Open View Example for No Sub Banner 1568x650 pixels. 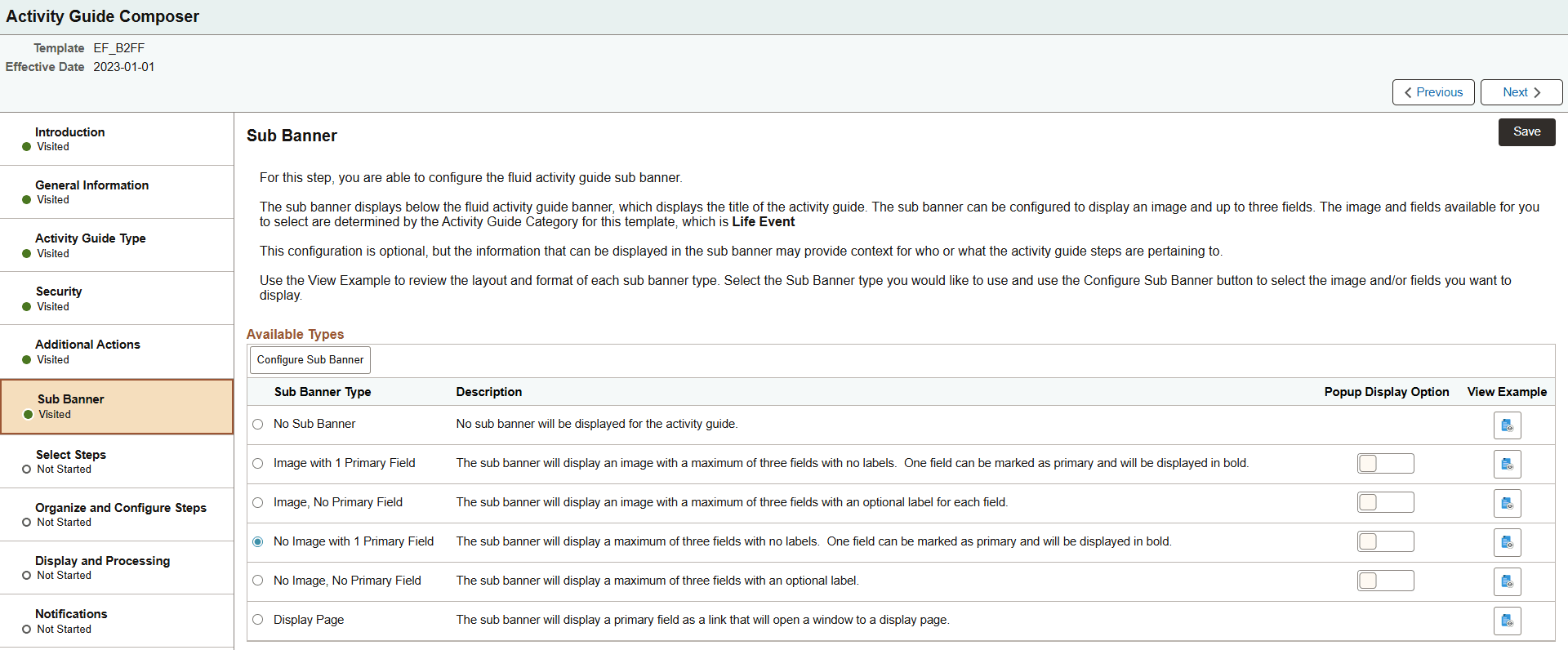1507,425
